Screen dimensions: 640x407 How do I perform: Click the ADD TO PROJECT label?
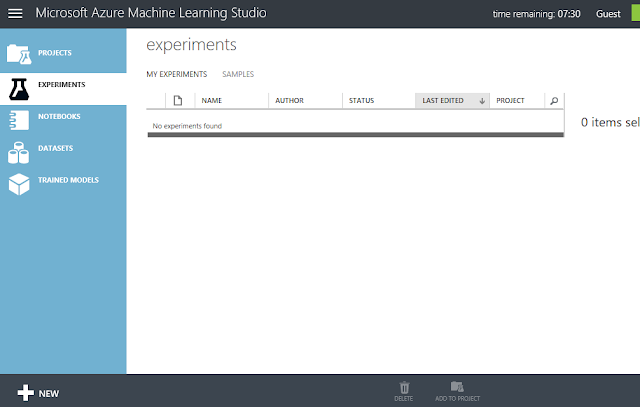click(458, 398)
